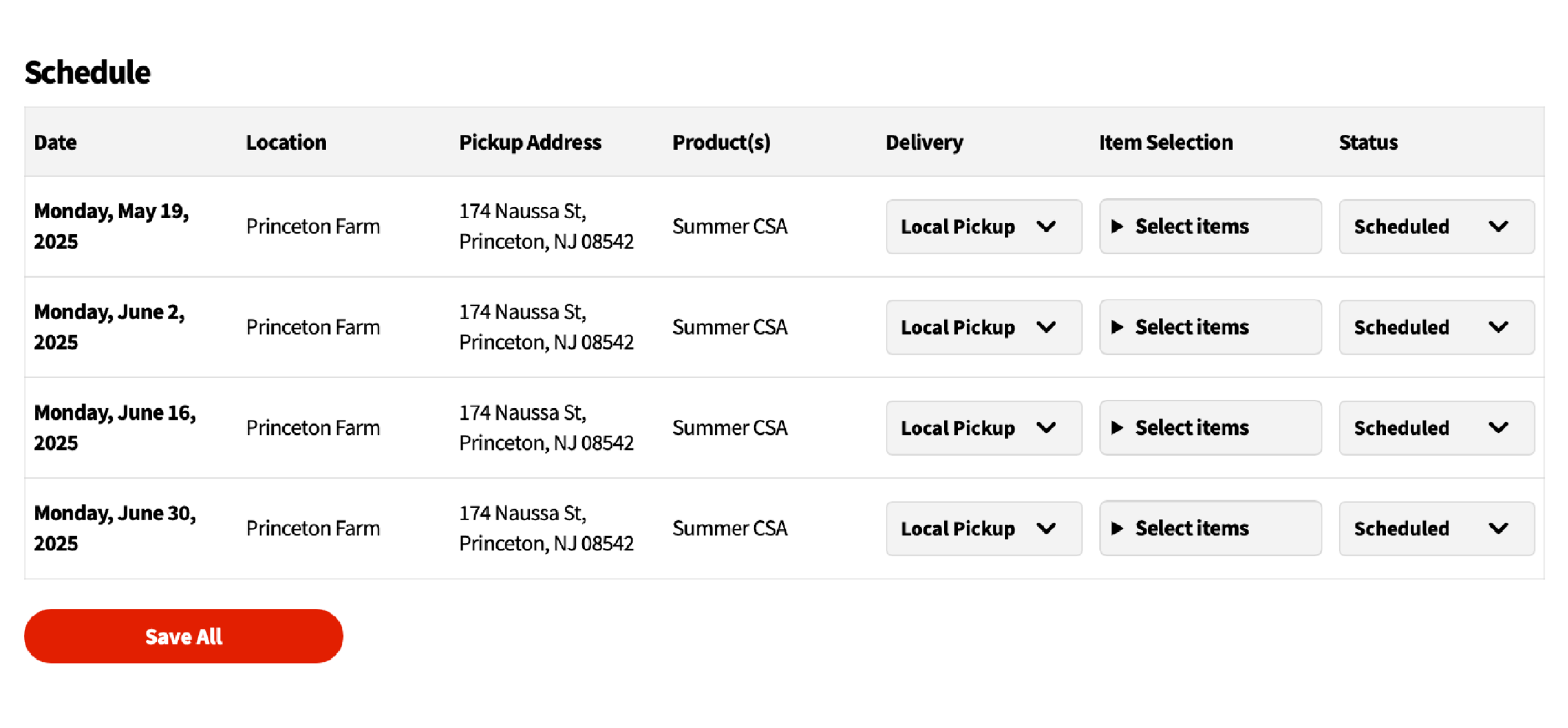Expand Select items for June 2 row

1209,327
